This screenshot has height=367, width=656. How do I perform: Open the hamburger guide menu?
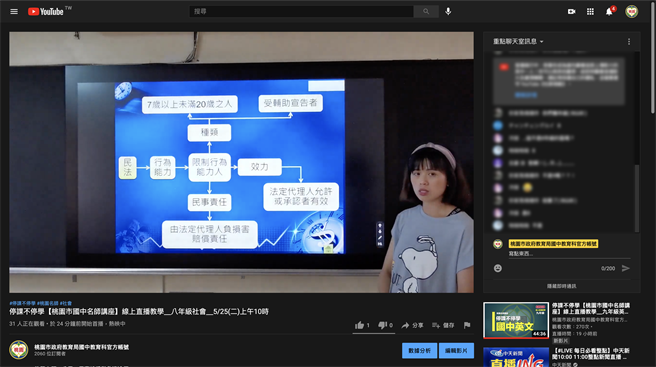pos(14,12)
